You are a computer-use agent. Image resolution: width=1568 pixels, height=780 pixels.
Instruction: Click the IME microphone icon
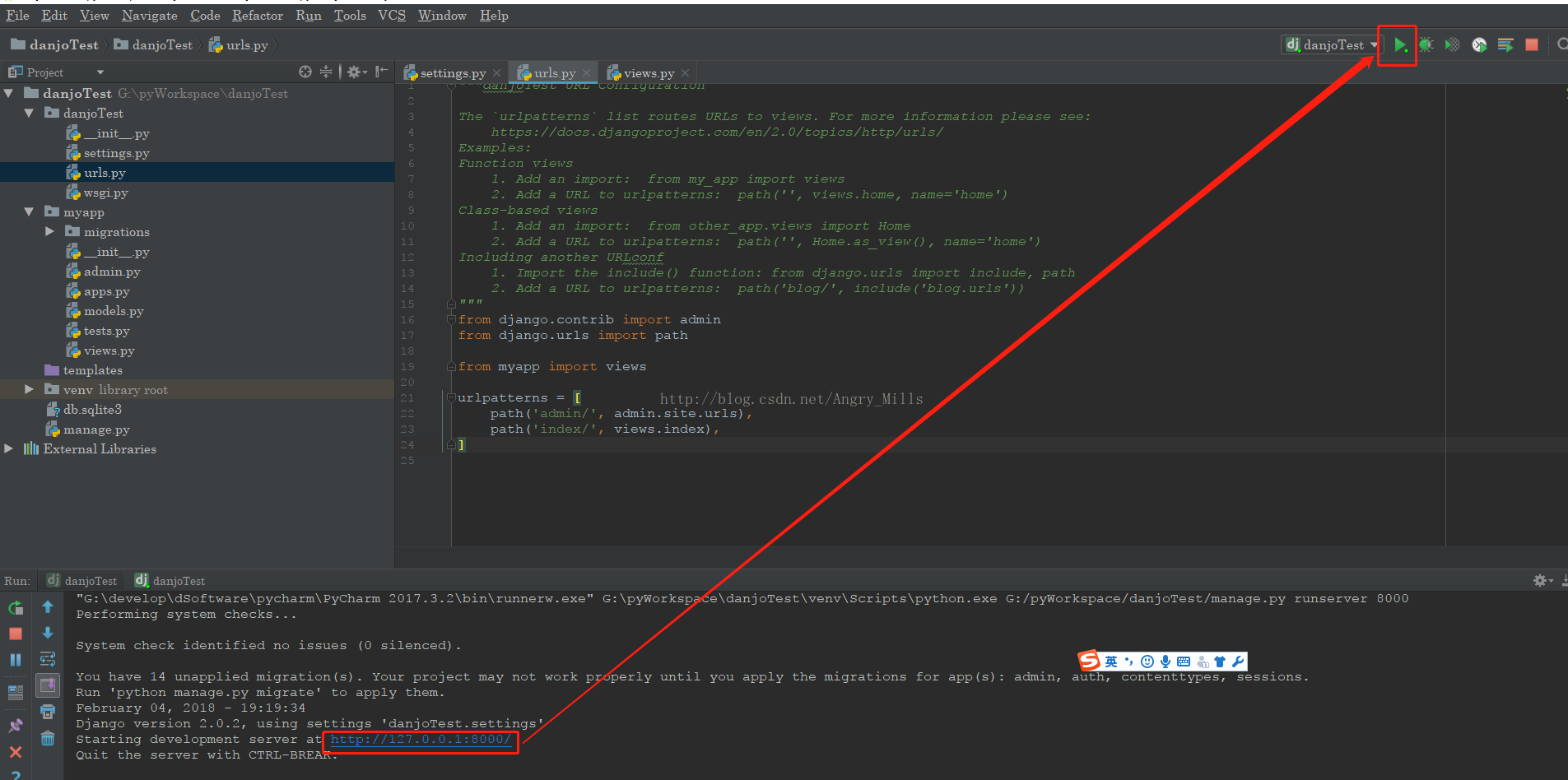(x=1166, y=662)
